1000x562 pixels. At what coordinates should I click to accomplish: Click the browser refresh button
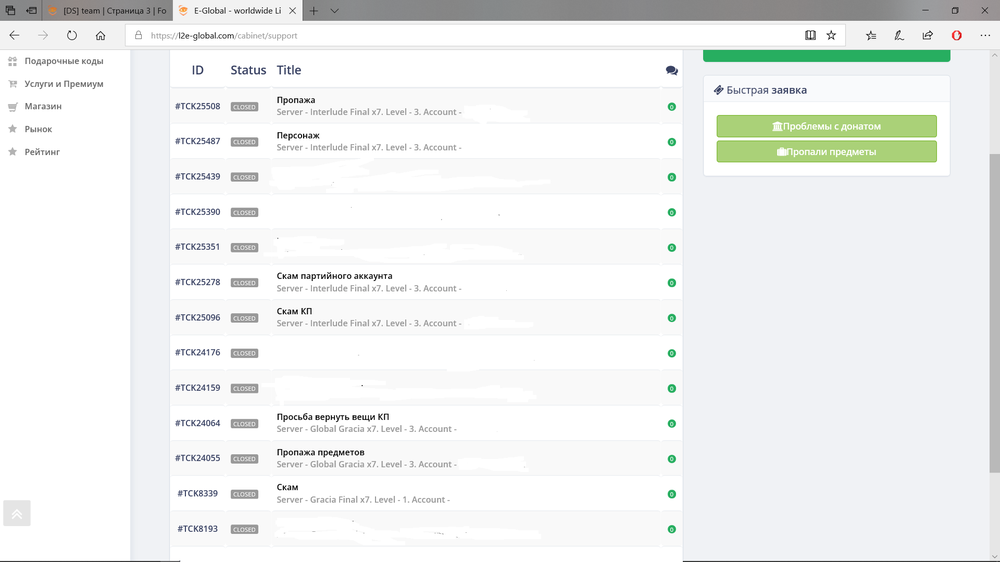pyautogui.click(x=72, y=35)
